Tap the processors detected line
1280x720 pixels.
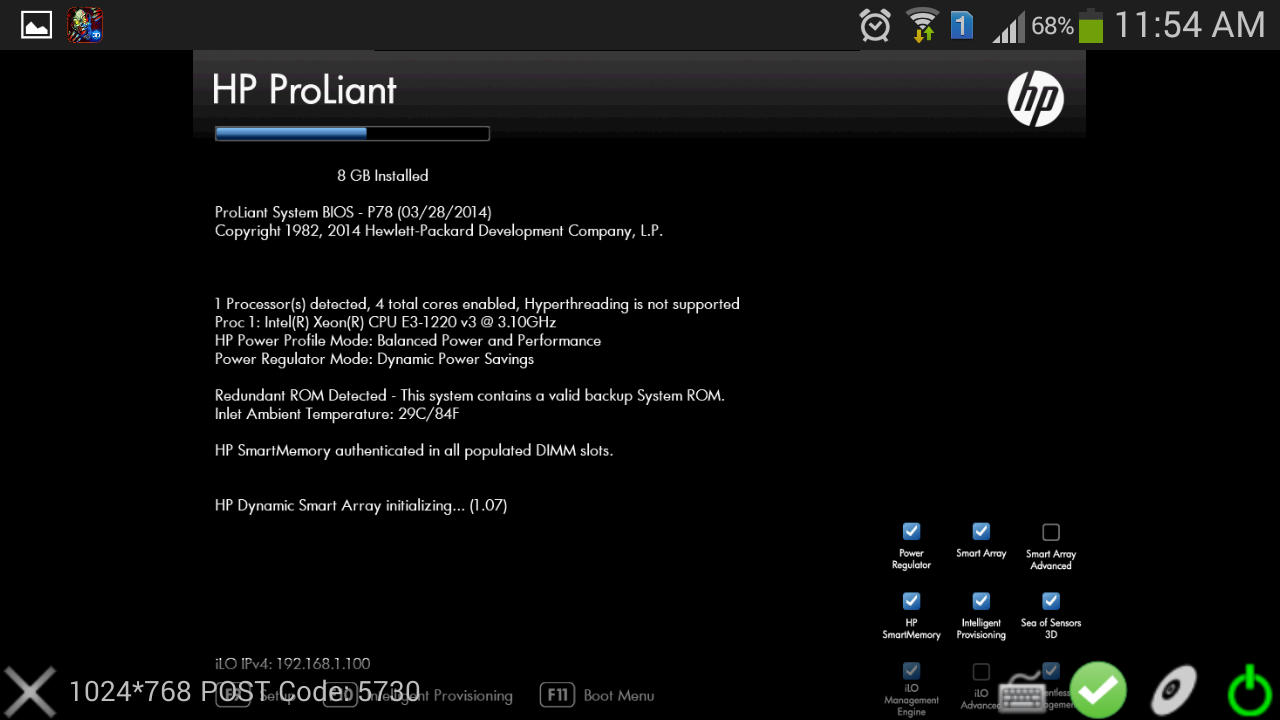(x=477, y=304)
